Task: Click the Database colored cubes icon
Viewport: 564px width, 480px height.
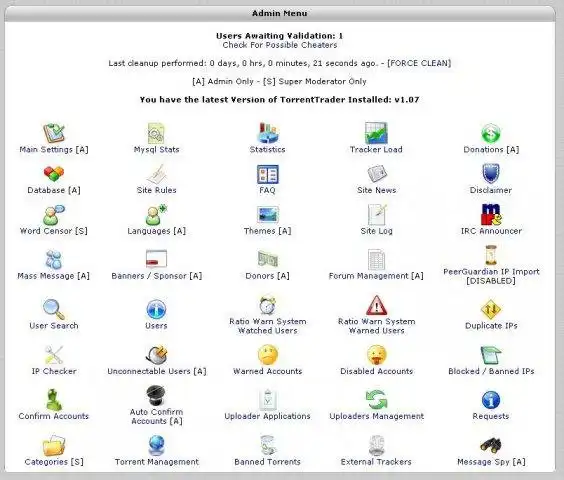Action: (x=54, y=174)
